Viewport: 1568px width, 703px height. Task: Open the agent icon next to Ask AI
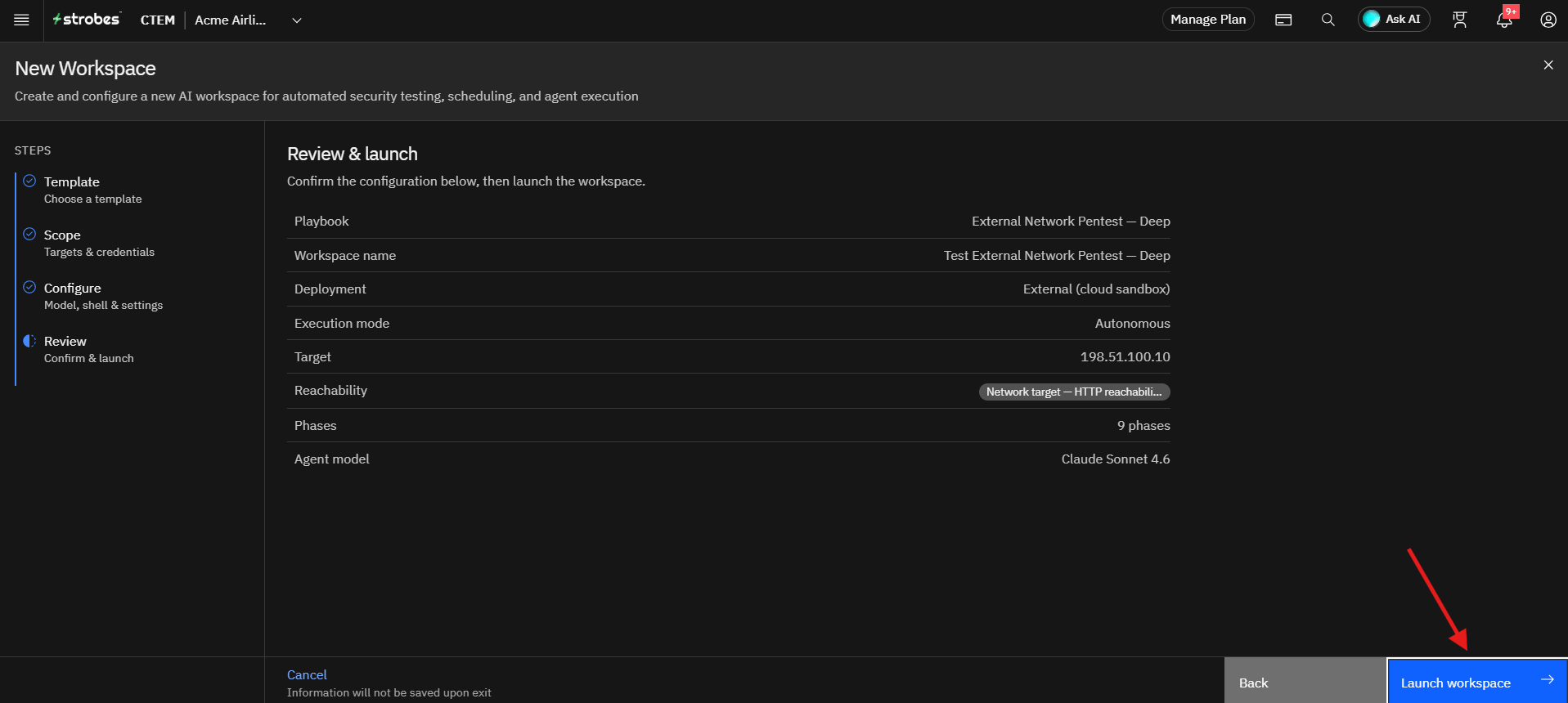(x=1460, y=20)
